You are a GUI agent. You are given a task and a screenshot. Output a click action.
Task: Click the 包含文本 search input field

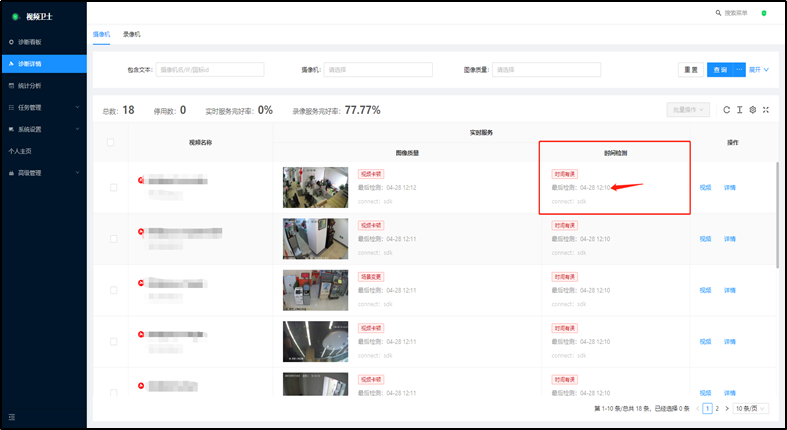(210, 70)
